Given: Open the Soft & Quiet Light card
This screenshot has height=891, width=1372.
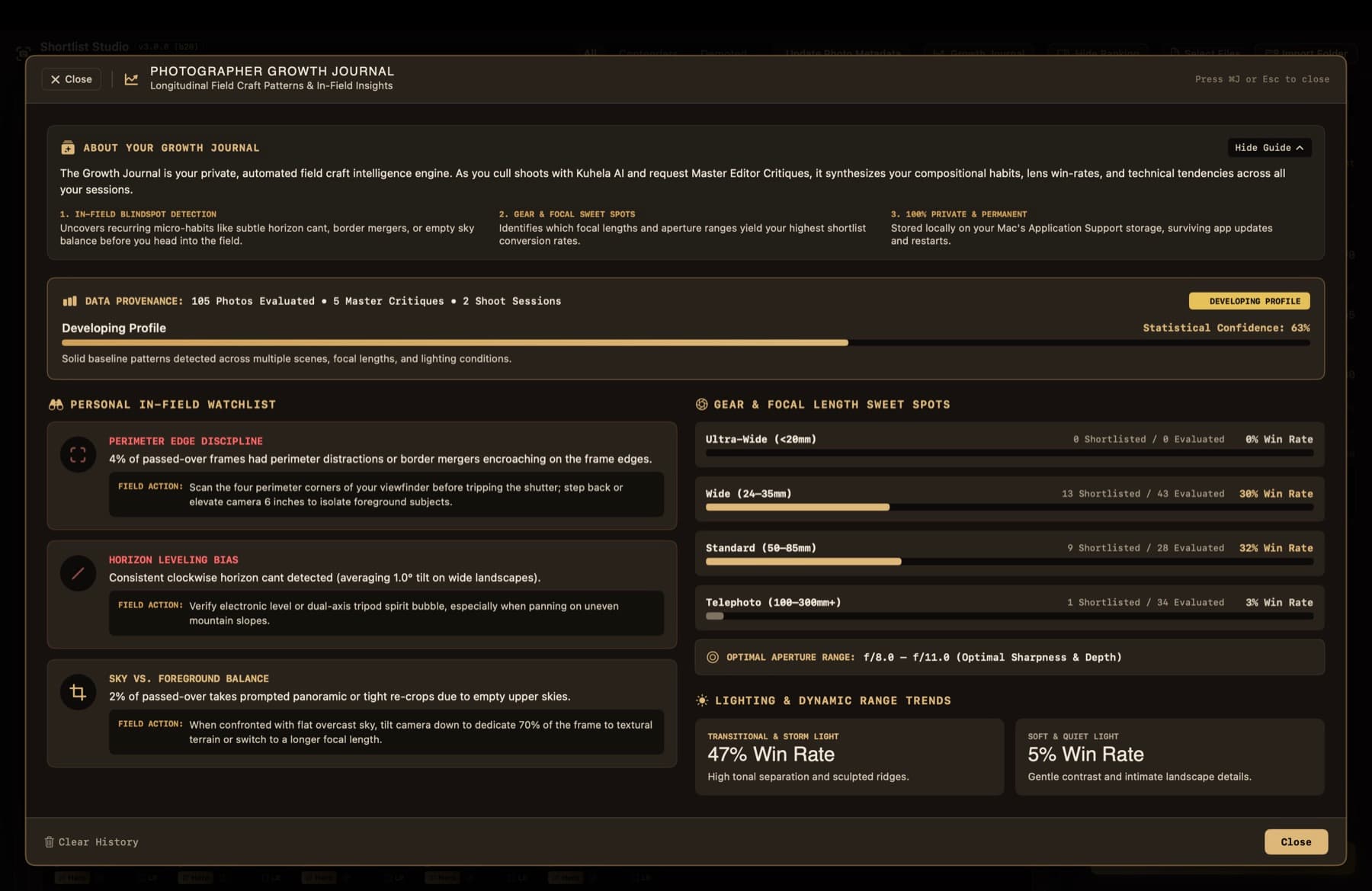Looking at the screenshot, I should tap(1169, 757).
